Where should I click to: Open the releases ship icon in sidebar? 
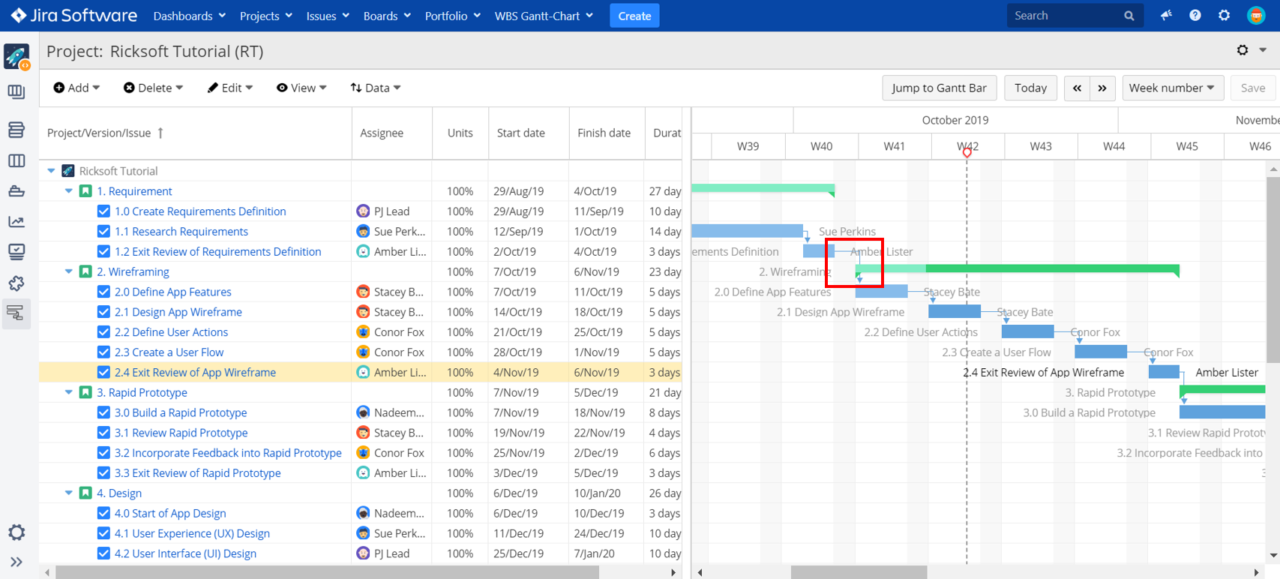tap(16, 191)
